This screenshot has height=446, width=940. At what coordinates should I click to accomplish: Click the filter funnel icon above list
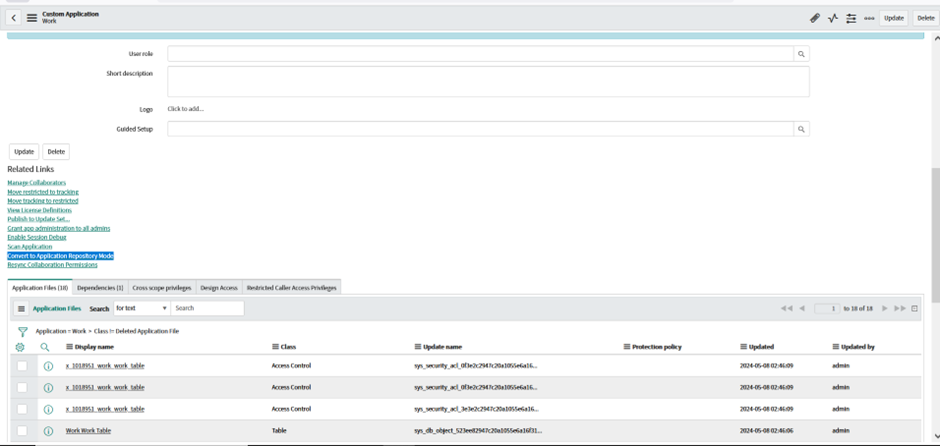point(22,331)
